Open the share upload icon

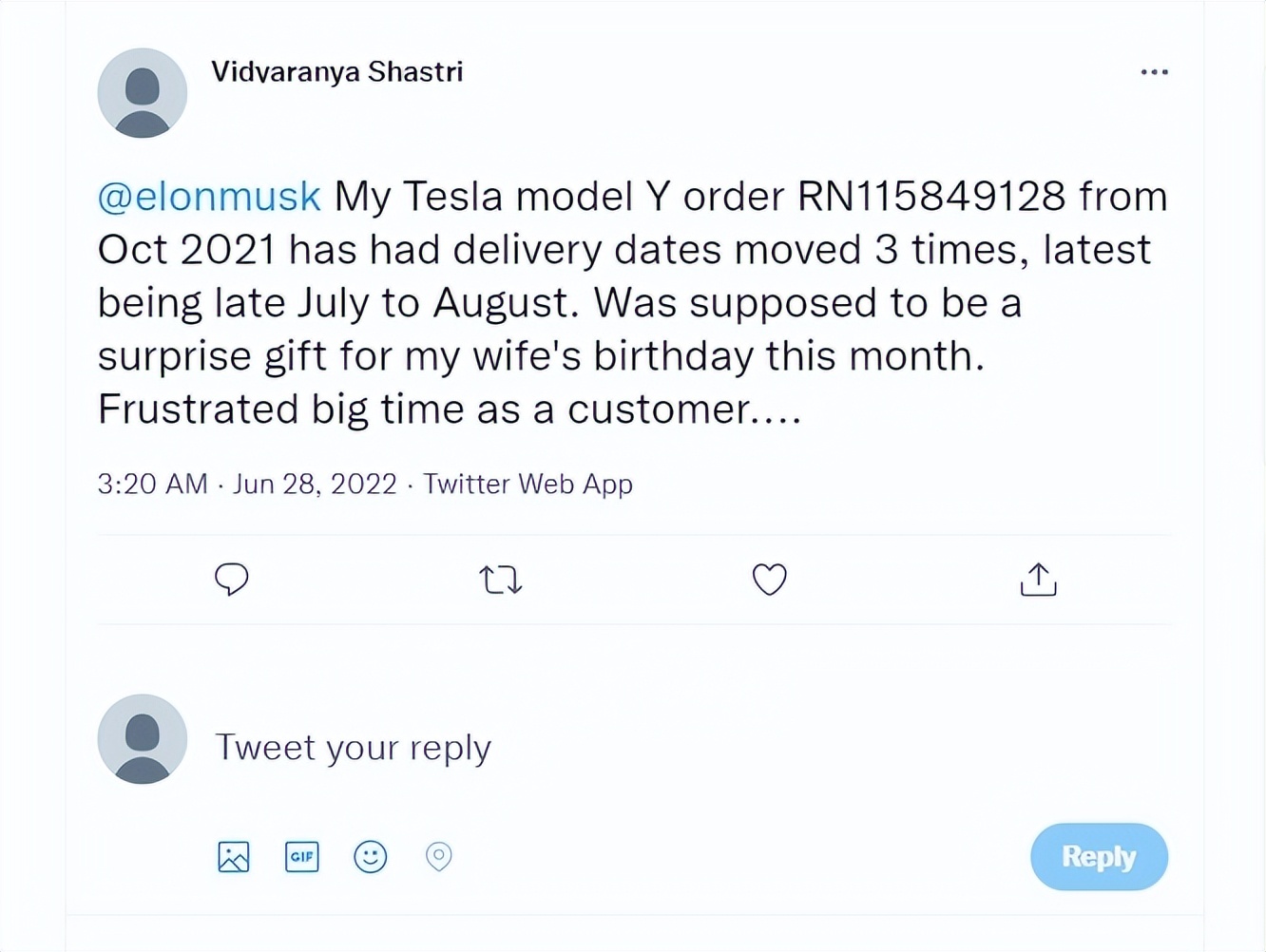click(1038, 580)
